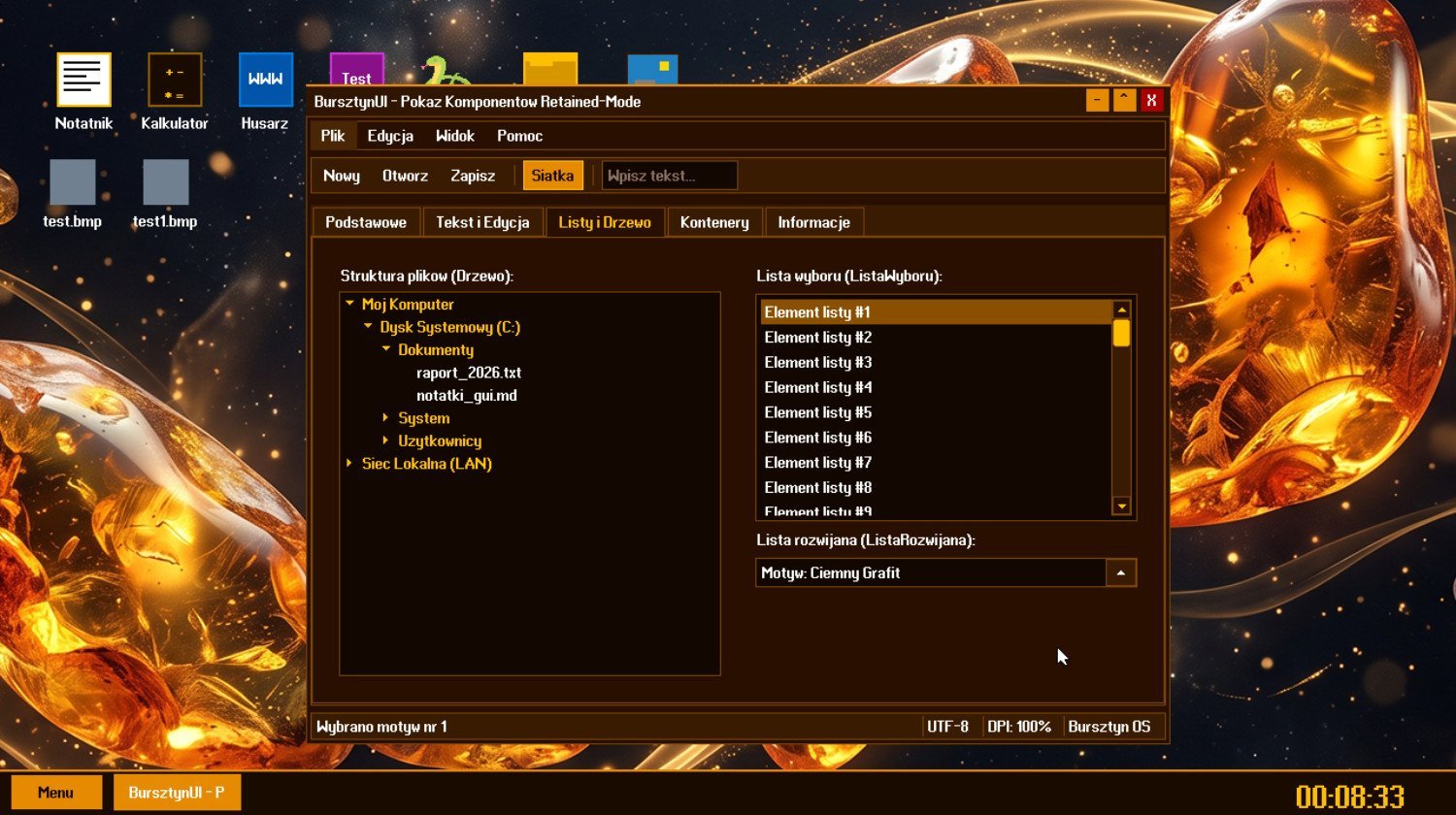The image size is (1456, 815).
Task: Click the list scrollbar up arrow
Action: (1121, 310)
